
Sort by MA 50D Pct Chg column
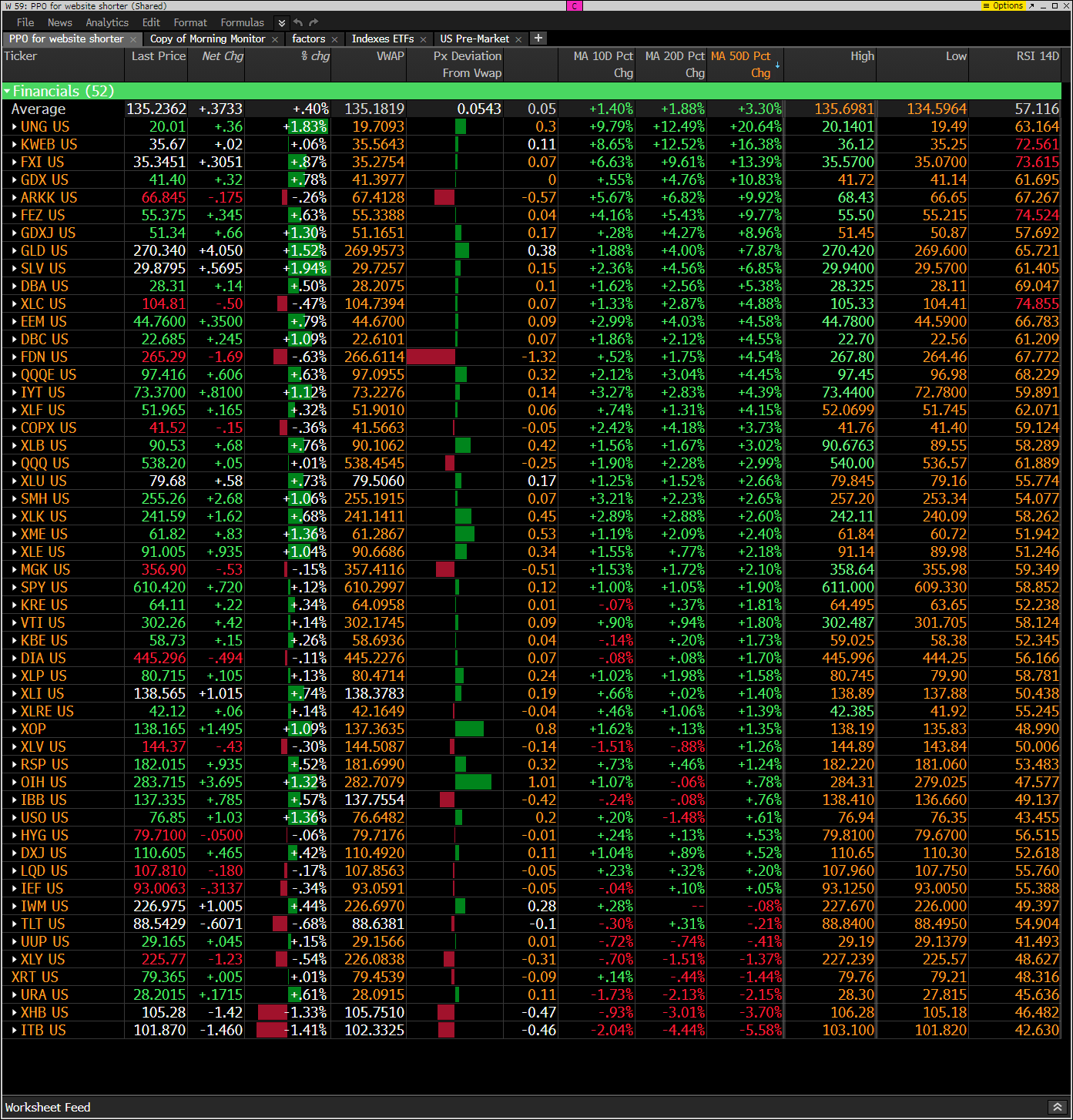(745, 65)
